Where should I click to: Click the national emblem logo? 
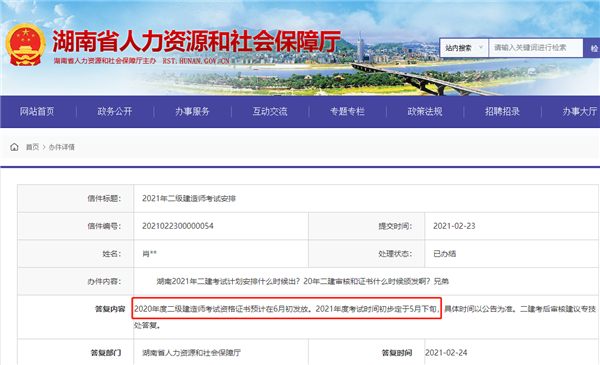point(25,45)
